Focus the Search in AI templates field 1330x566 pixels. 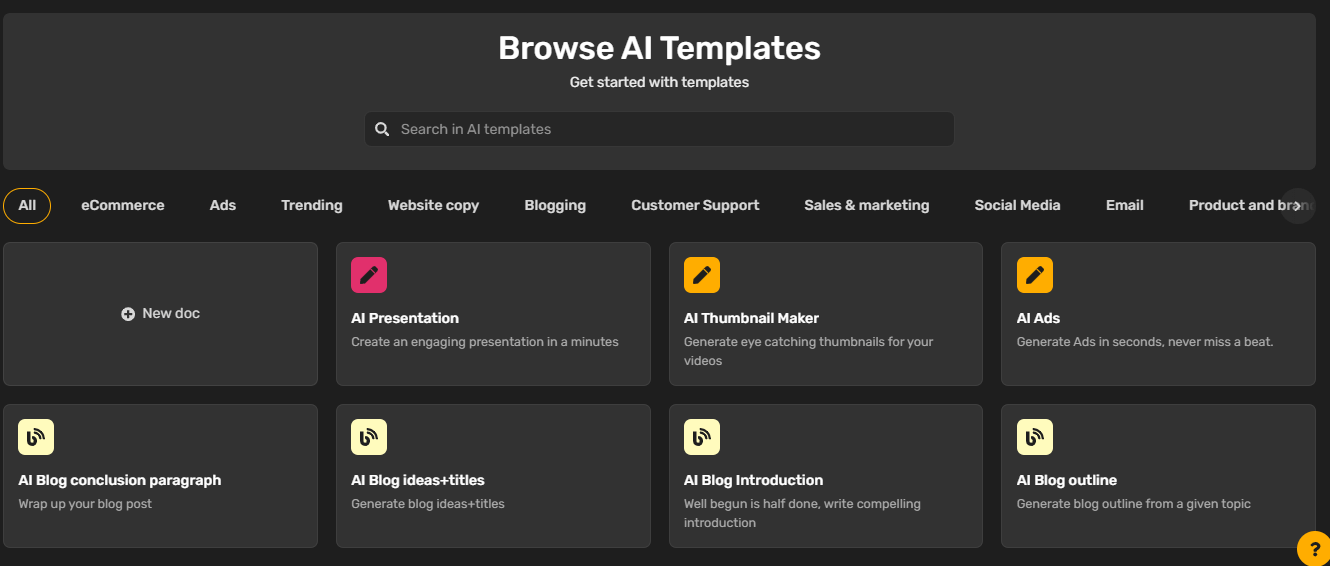point(659,129)
